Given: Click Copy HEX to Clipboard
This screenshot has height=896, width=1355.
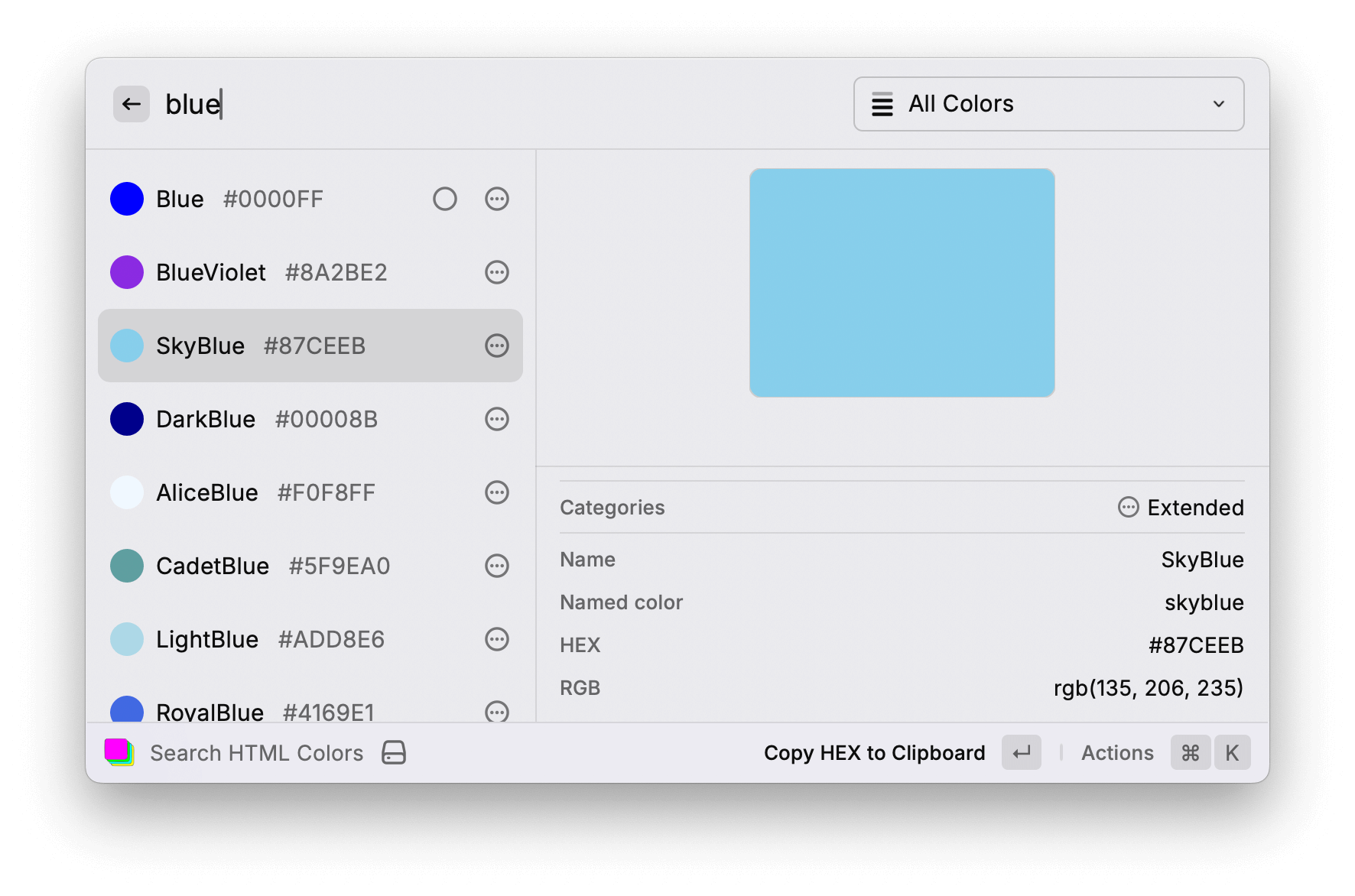Looking at the screenshot, I should [874, 752].
